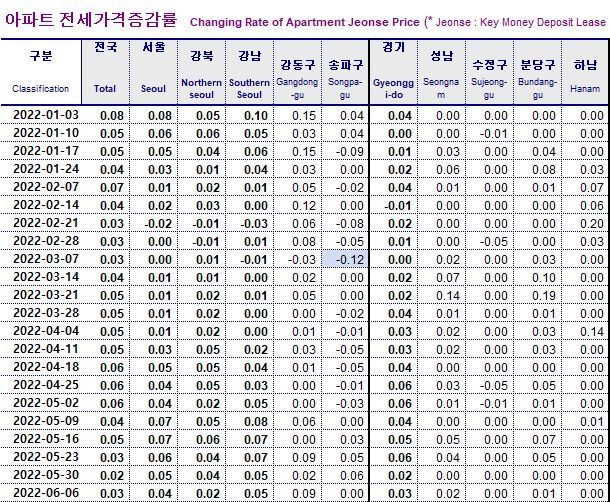Select the 강북 Northern Seoul header
The image size is (610, 502).
pos(202,72)
